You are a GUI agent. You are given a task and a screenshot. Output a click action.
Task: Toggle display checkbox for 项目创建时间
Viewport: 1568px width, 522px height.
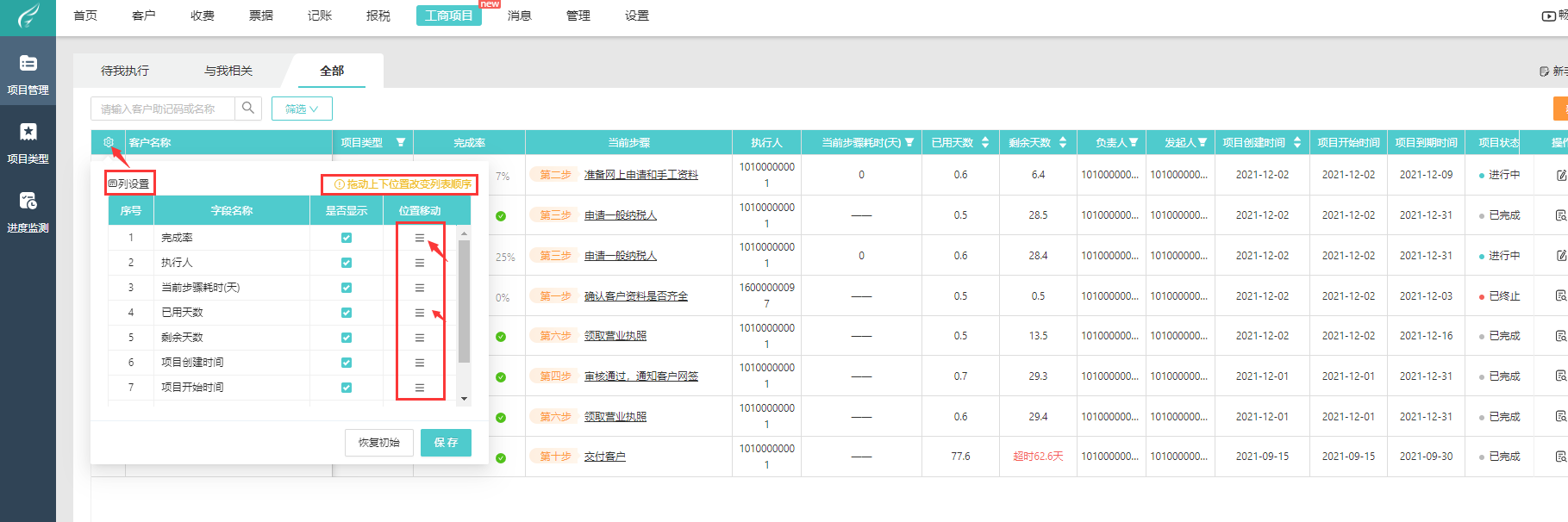tap(347, 363)
